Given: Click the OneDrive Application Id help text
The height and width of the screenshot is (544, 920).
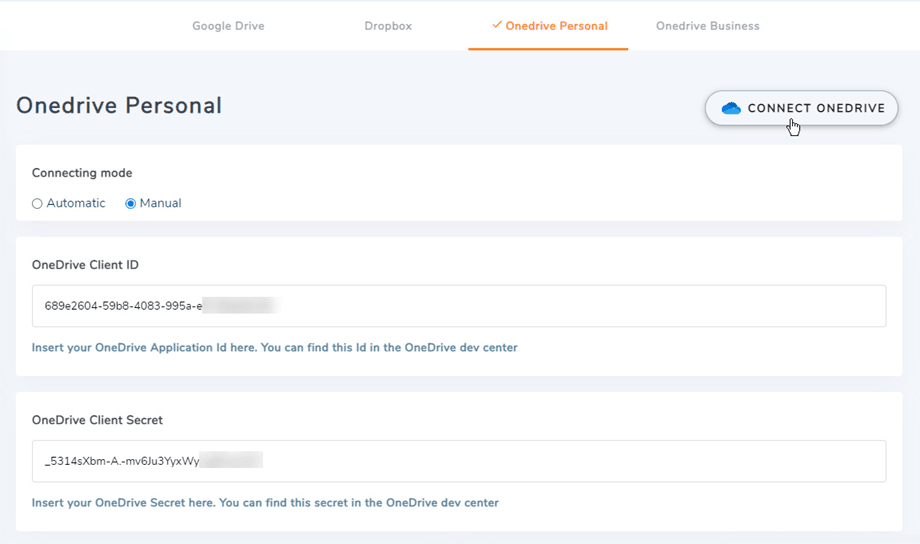Looking at the screenshot, I should [274, 348].
